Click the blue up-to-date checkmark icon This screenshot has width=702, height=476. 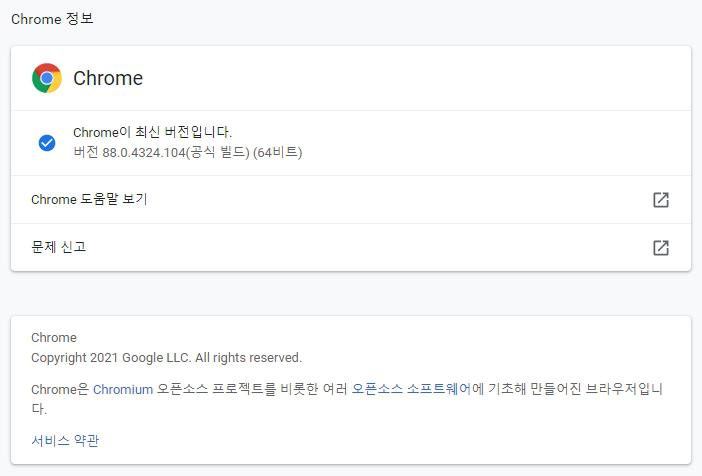click(x=47, y=143)
